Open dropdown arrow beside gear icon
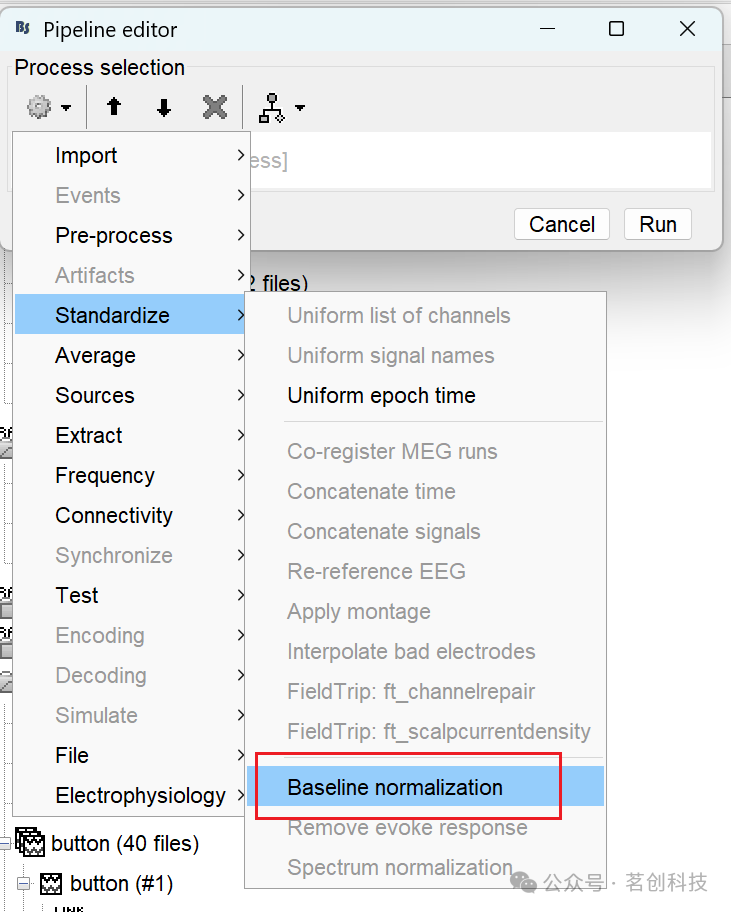The height and width of the screenshot is (912, 731). tap(66, 108)
